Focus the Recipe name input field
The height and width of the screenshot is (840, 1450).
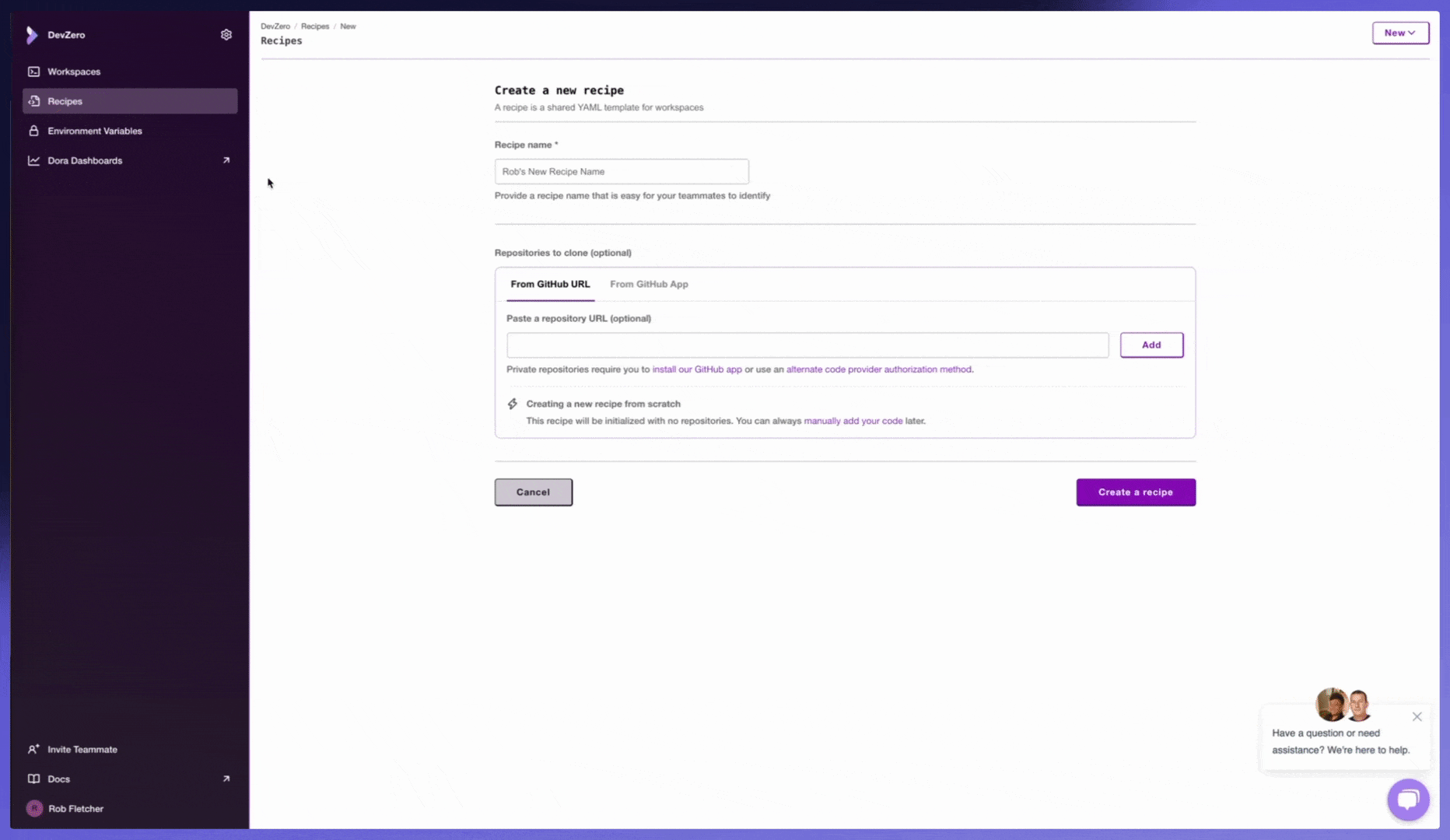click(621, 171)
